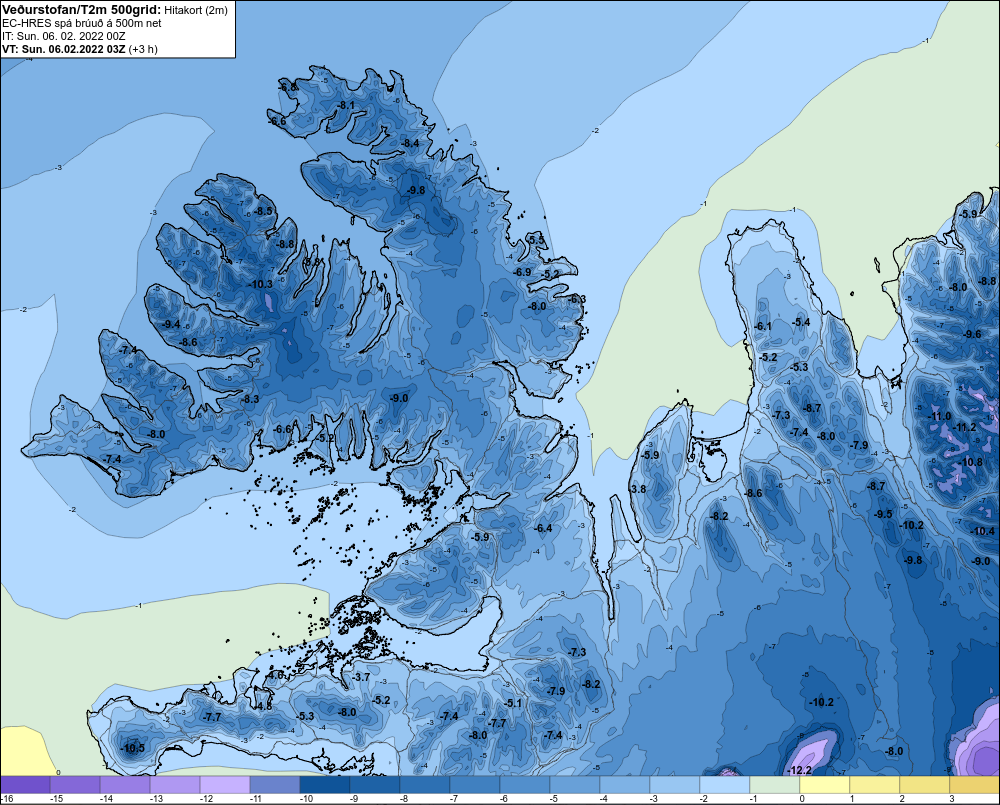Click the -16 legend scale label
This screenshot has height=805, width=1000.
coord(6,799)
